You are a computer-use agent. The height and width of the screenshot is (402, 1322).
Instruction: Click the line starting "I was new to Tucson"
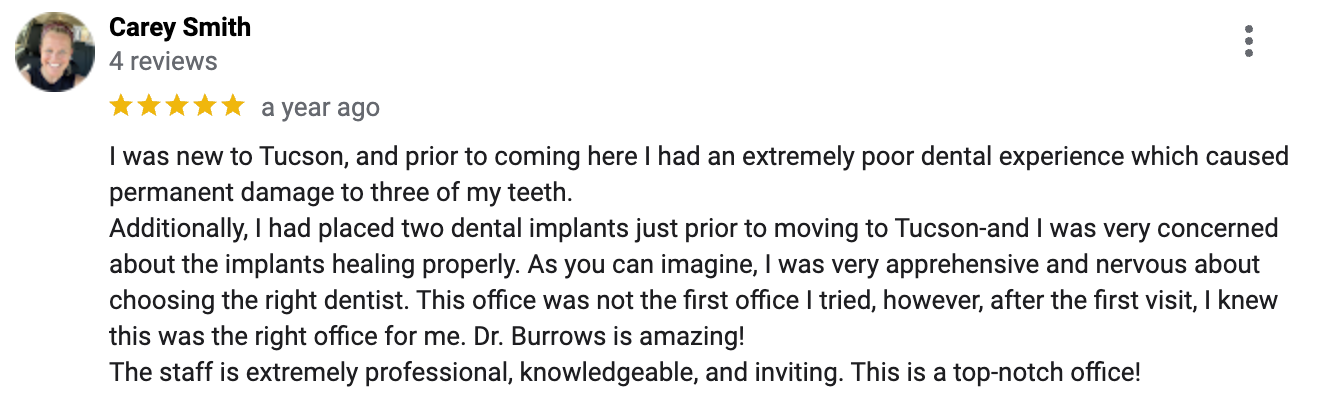point(699,157)
